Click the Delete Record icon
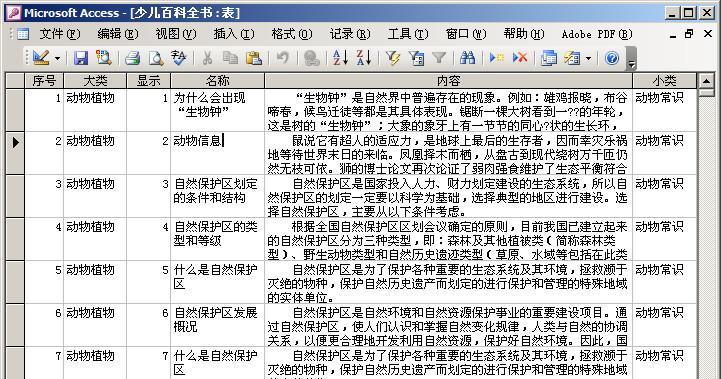721x379 pixels. click(520, 58)
